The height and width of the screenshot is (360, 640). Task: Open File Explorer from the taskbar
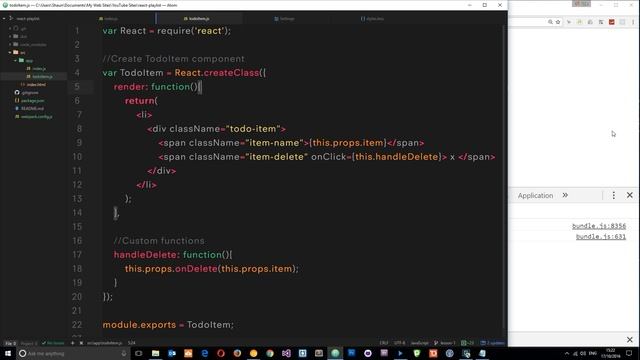click(x=155, y=353)
